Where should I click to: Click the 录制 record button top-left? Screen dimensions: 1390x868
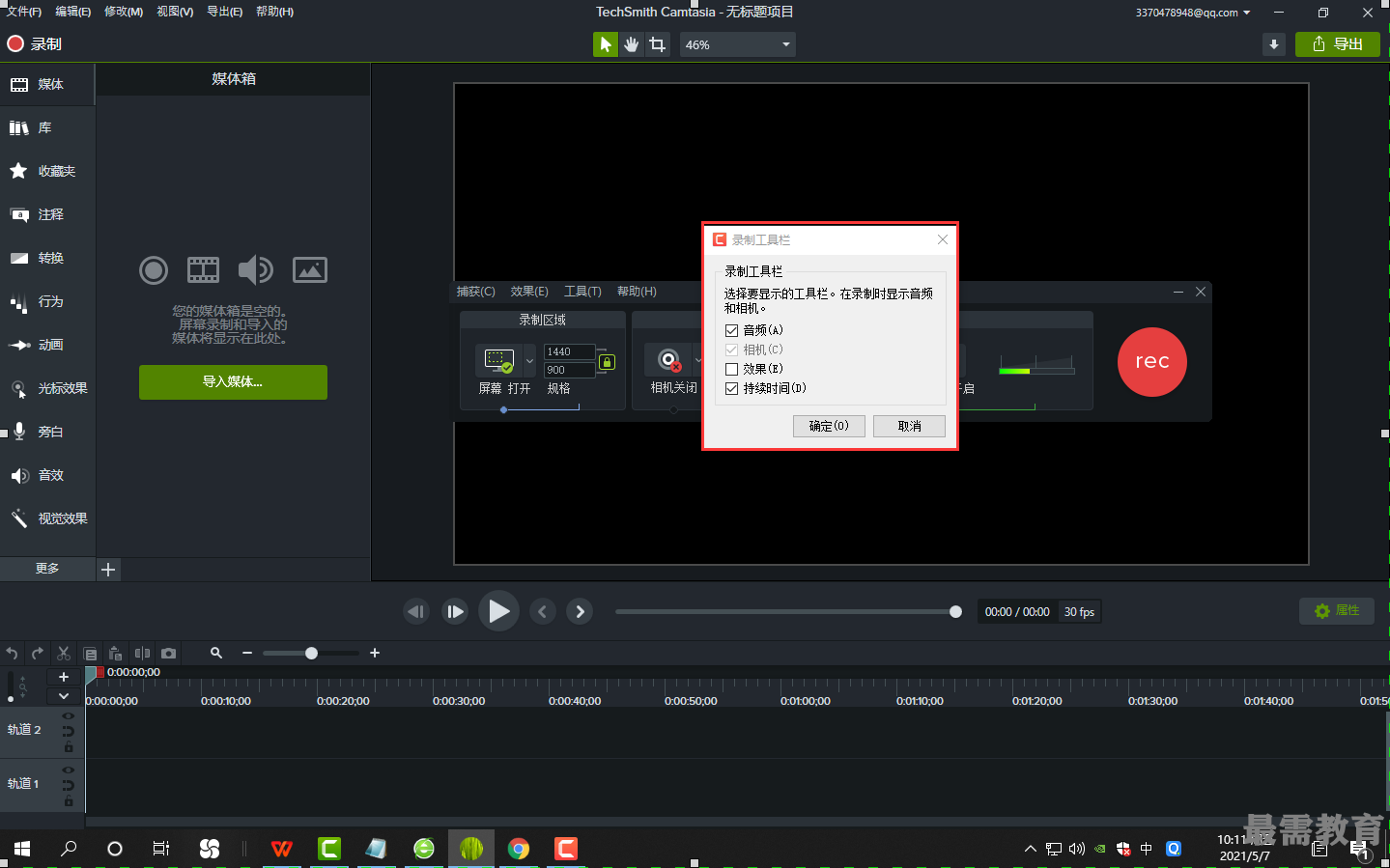click(35, 44)
